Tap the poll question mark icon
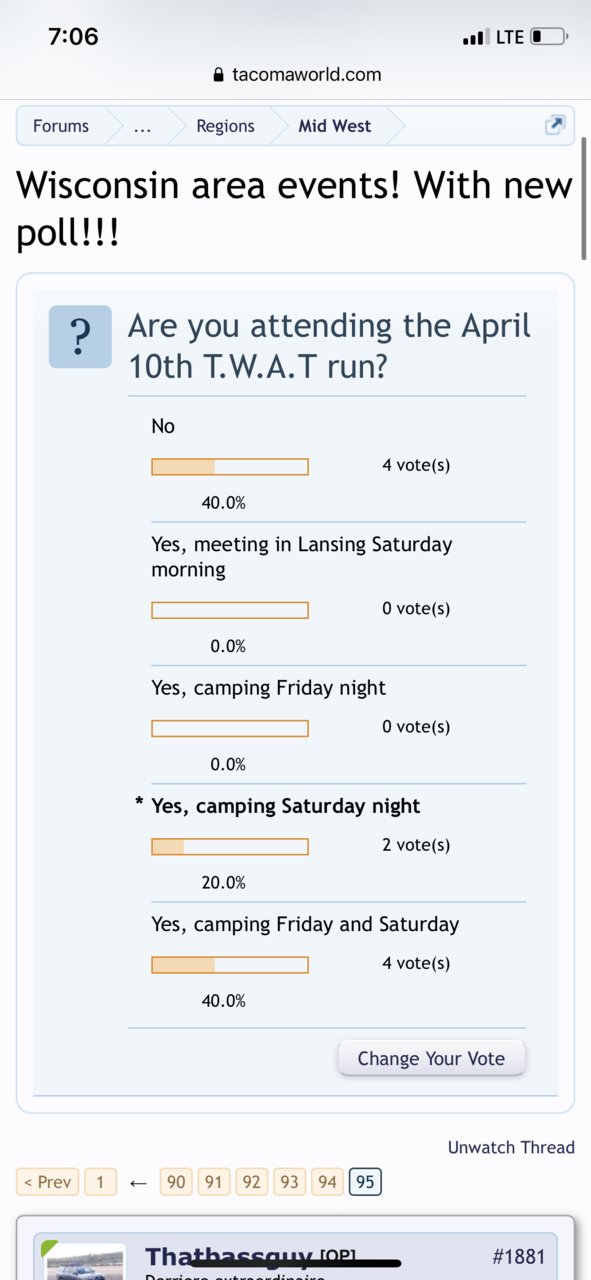The image size is (591, 1280). tap(80, 338)
